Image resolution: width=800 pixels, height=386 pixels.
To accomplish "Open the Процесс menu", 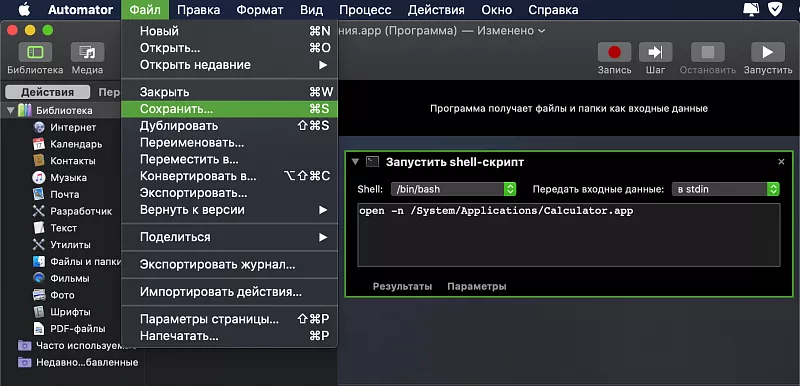I will [x=365, y=10].
